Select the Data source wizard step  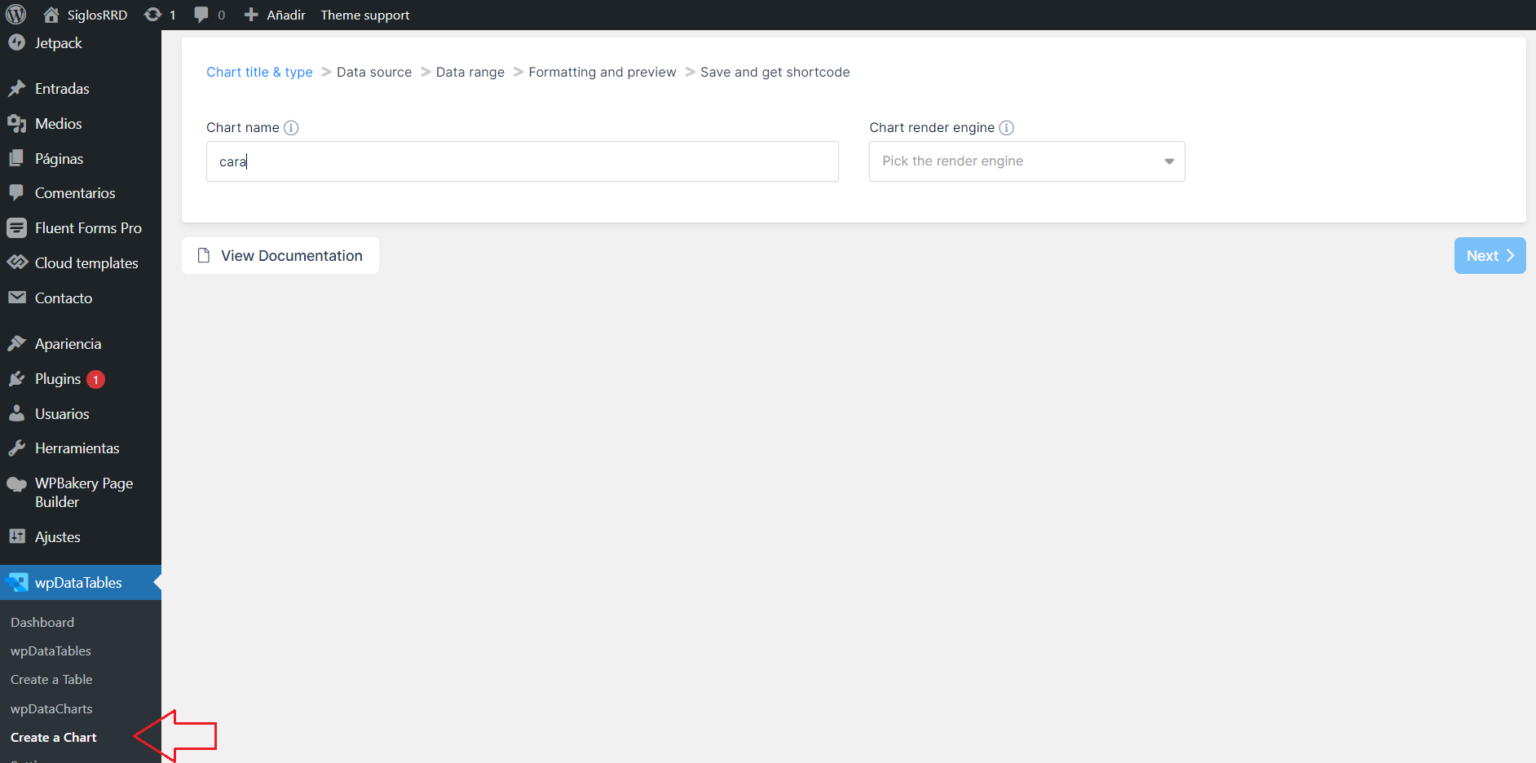point(374,72)
